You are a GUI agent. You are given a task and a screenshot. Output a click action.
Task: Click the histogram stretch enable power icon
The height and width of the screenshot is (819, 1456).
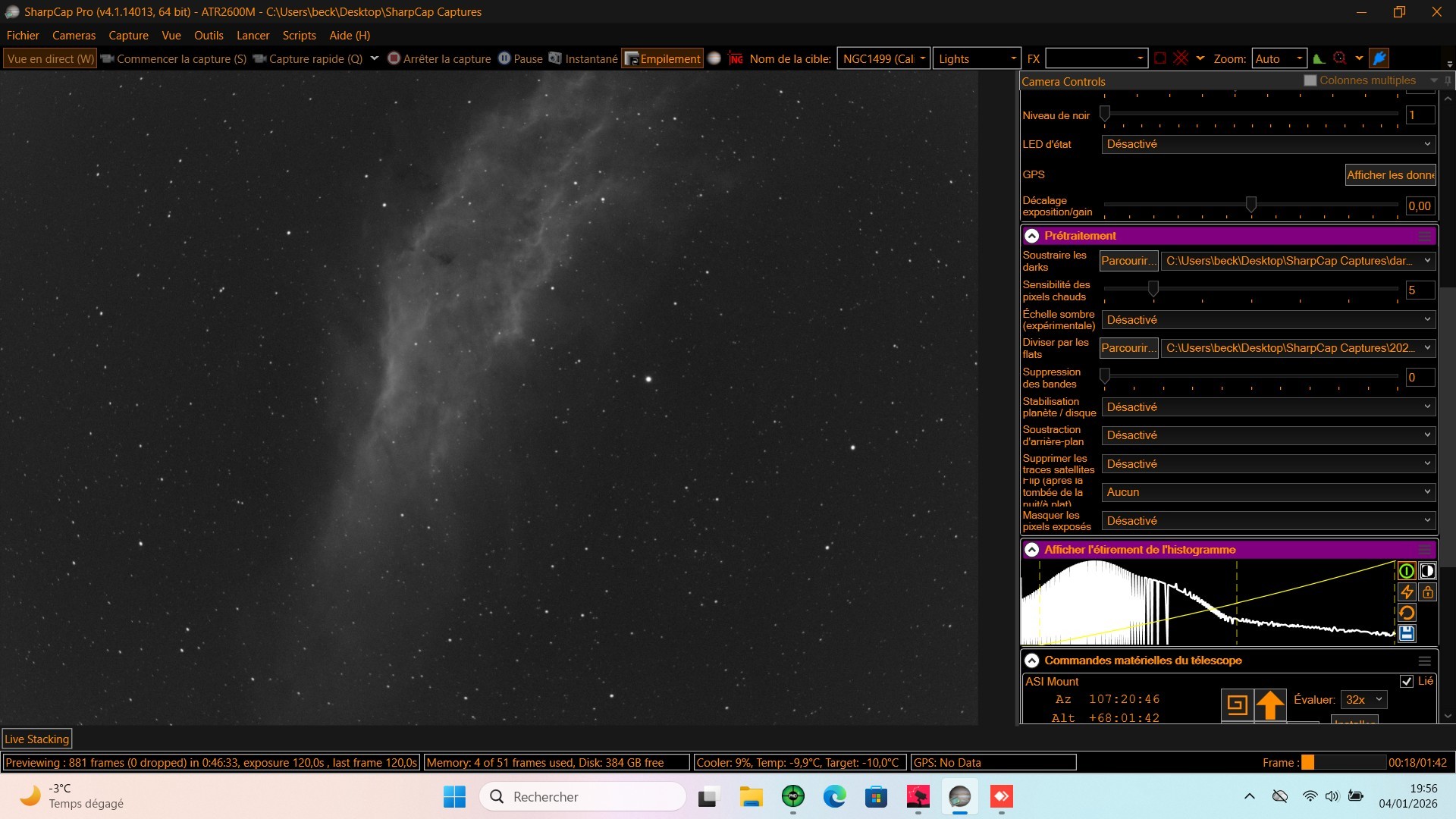(1407, 571)
